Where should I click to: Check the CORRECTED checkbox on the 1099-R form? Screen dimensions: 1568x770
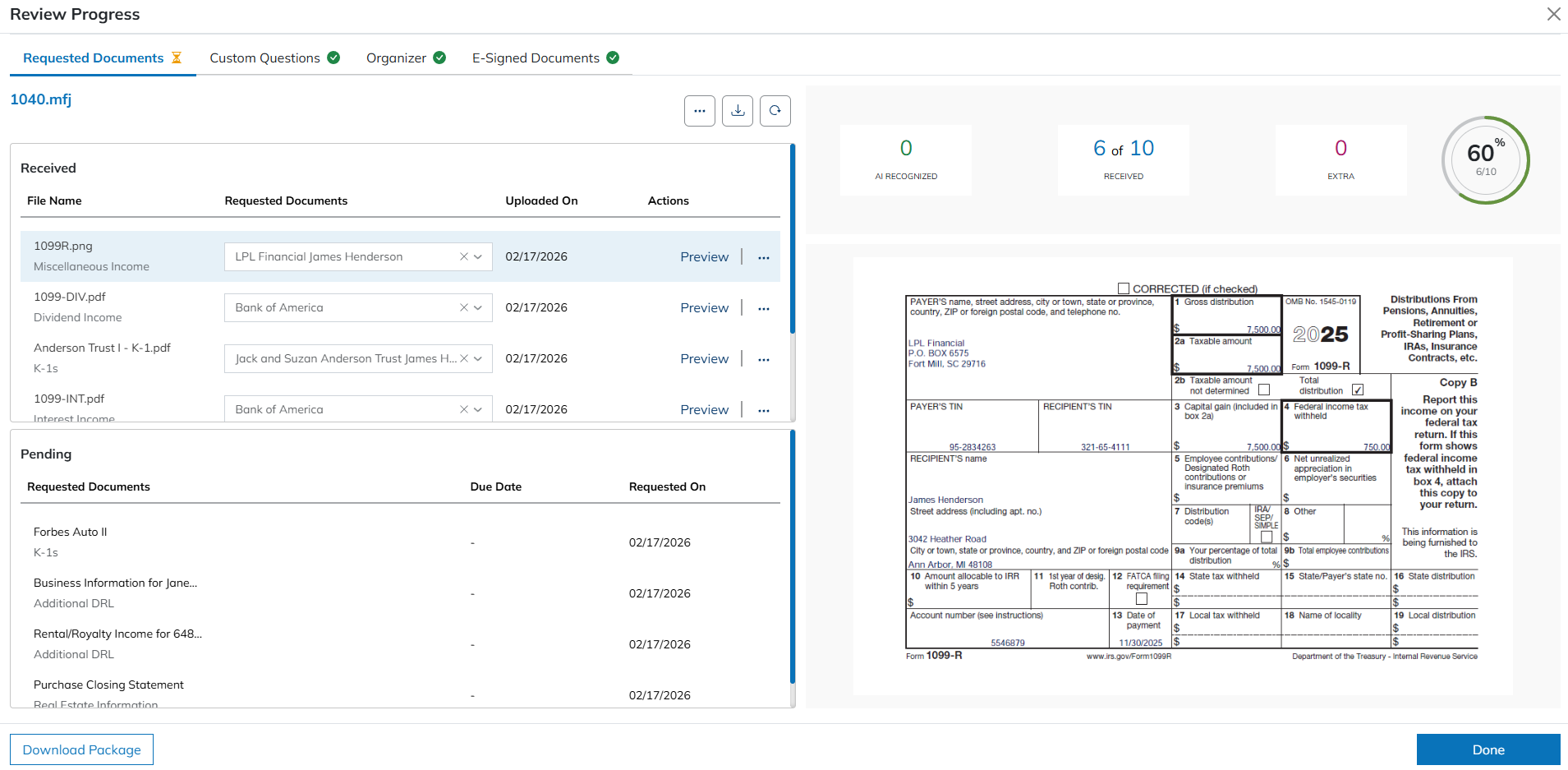click(x=1124, y=288)
